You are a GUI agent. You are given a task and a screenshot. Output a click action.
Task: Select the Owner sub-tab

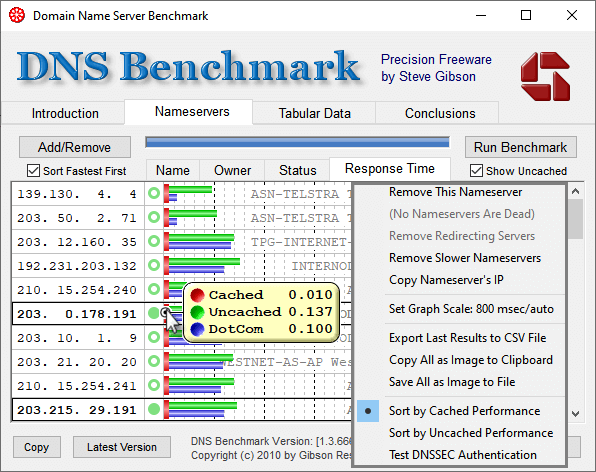pyautogui.click(x=232, y=170)
